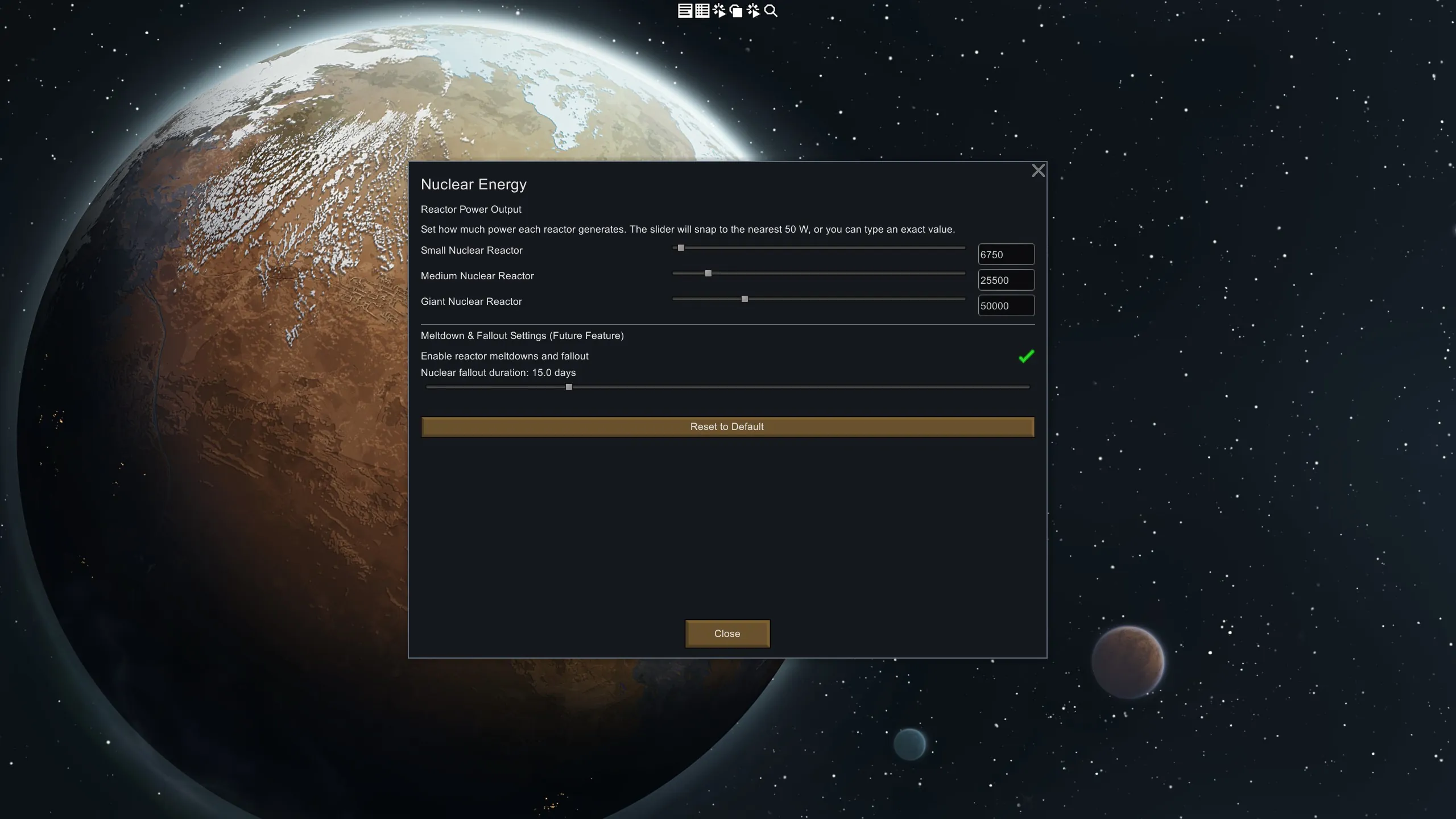Click the Small Nuclear Reactor slider handle
The width and height of the screenshot is (1456, 819).
pos(681,248)
